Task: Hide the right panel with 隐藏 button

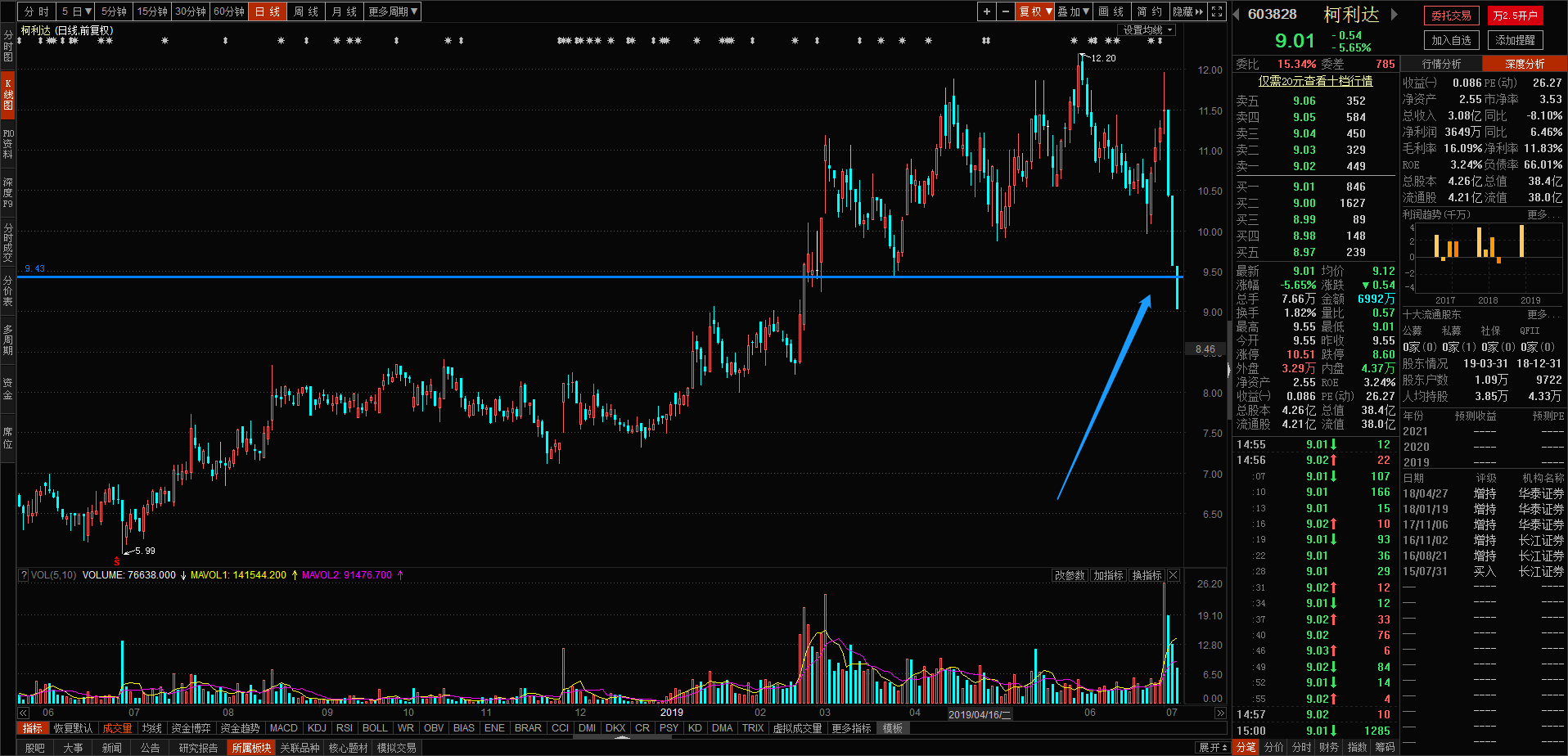Action: click(x=1187, y=11)
